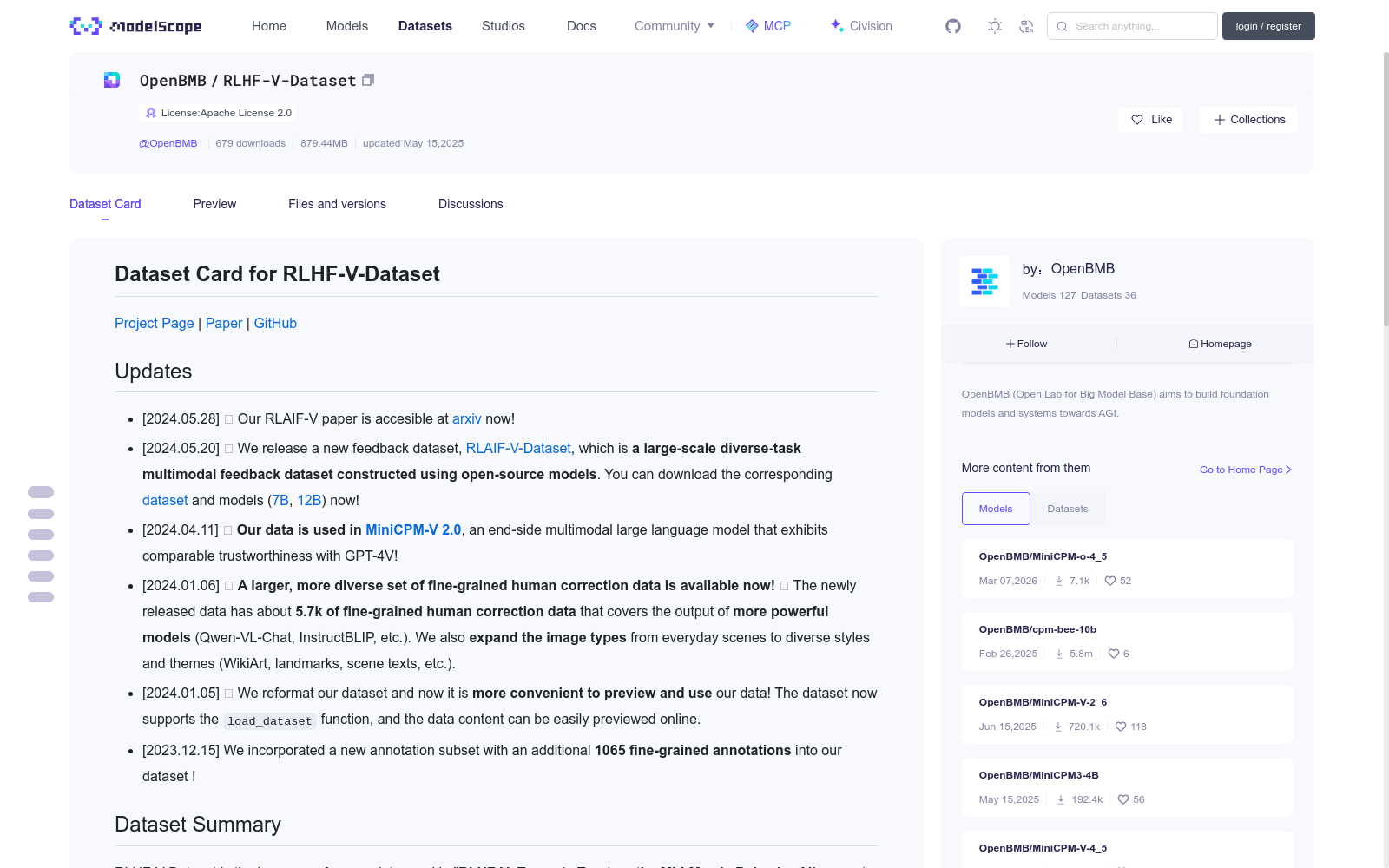Click download icon on MiniCPM3-4B card

1061,799
